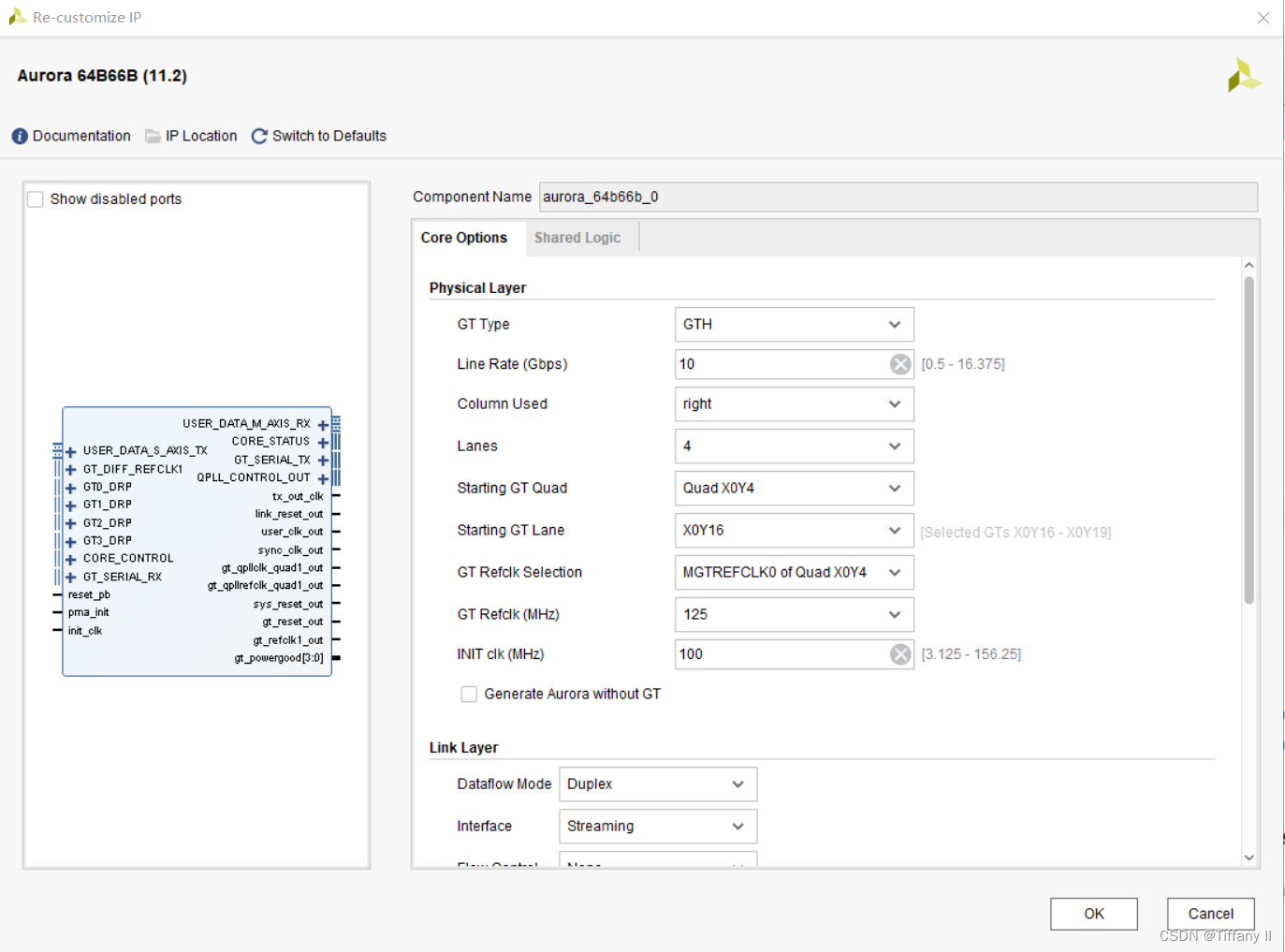Clear the INIT clk value with X icon
The width and height of the screenshot is (1285, 952).
click(x=900, y=654)
